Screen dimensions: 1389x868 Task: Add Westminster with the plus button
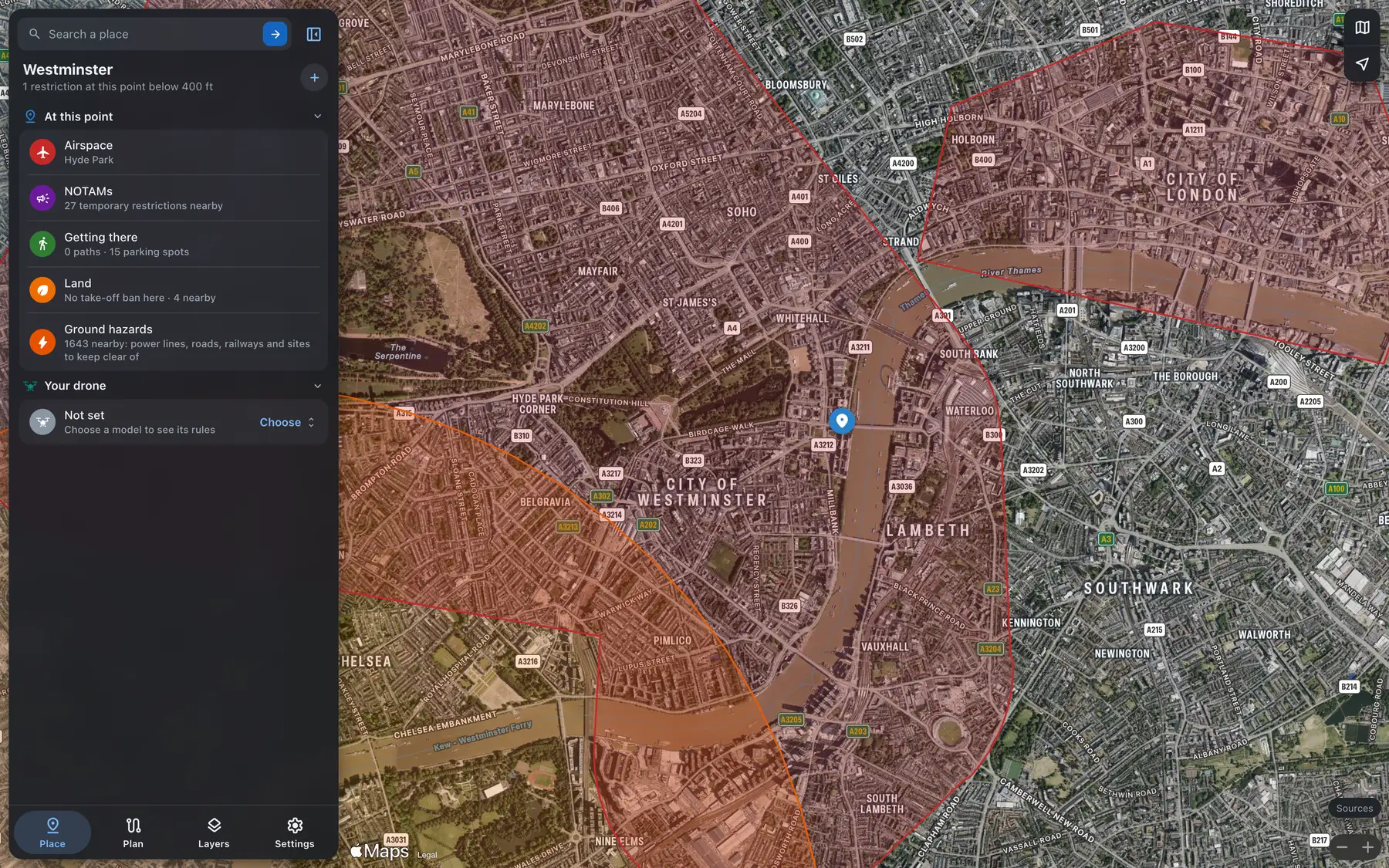point(314,77)
